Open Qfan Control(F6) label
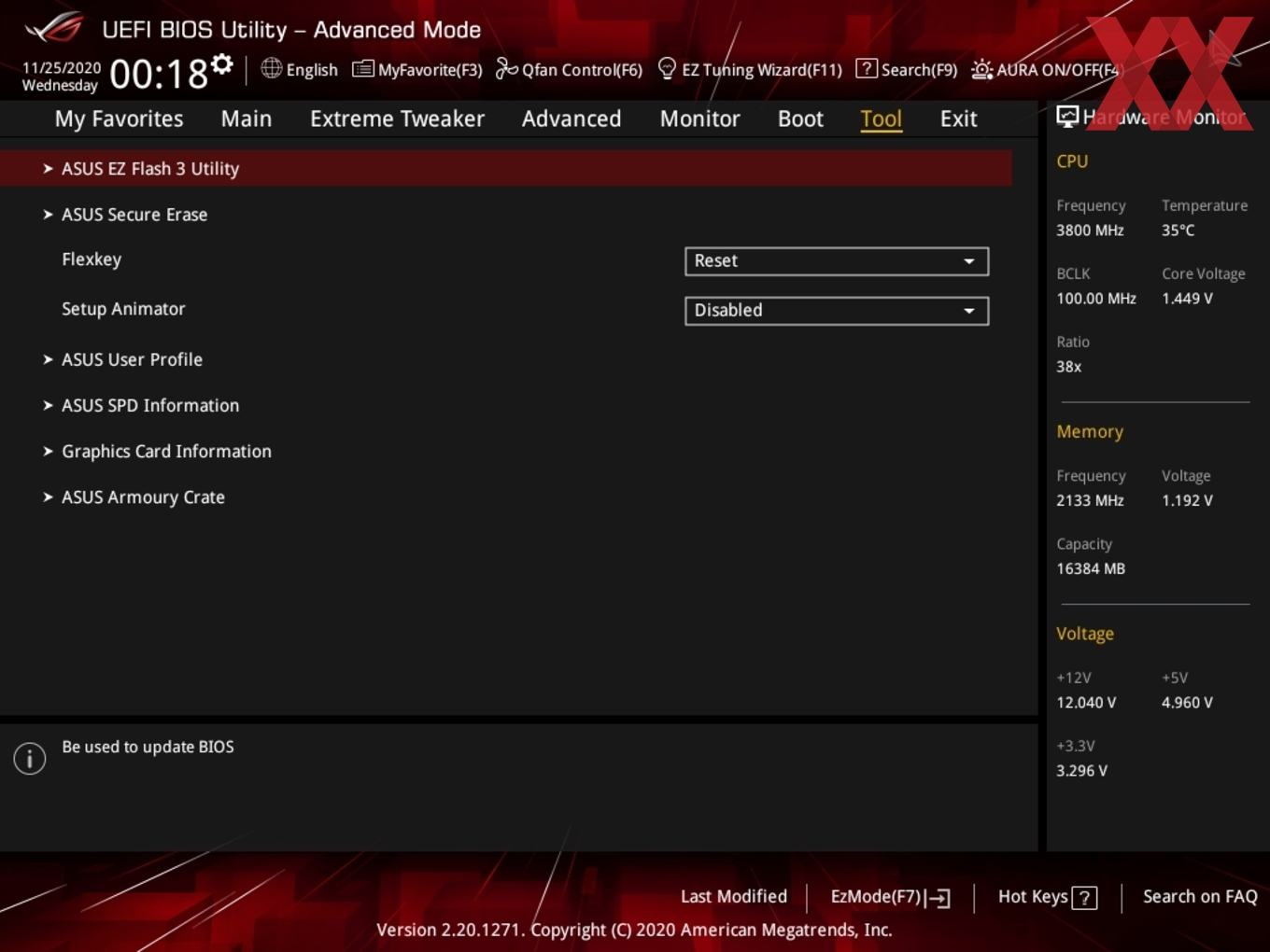Viewport: 1270px width, 952px height. pos(582,70)
